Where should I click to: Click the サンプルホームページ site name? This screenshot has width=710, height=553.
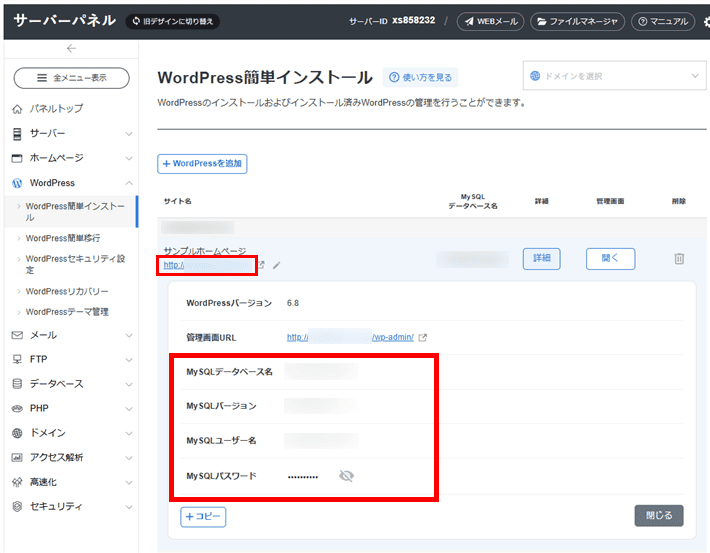(205, 250)
